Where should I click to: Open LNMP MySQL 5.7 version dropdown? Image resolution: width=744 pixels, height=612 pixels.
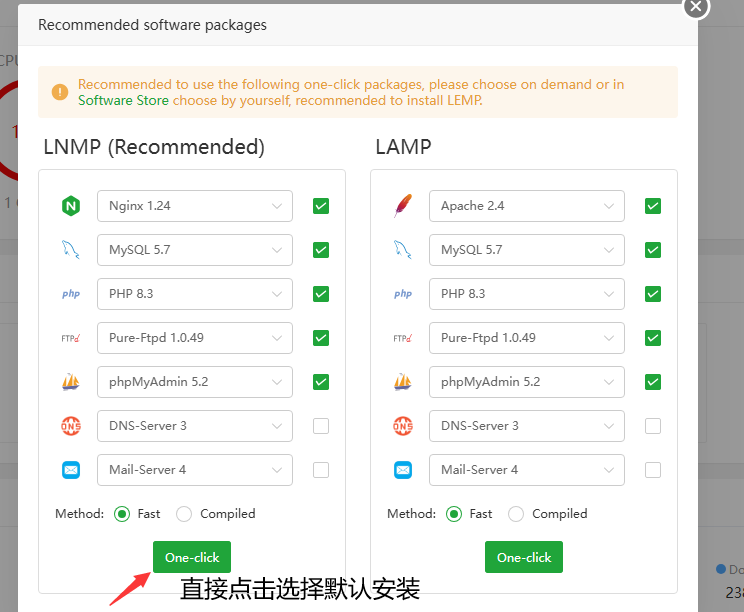click(x=195, y=250)
